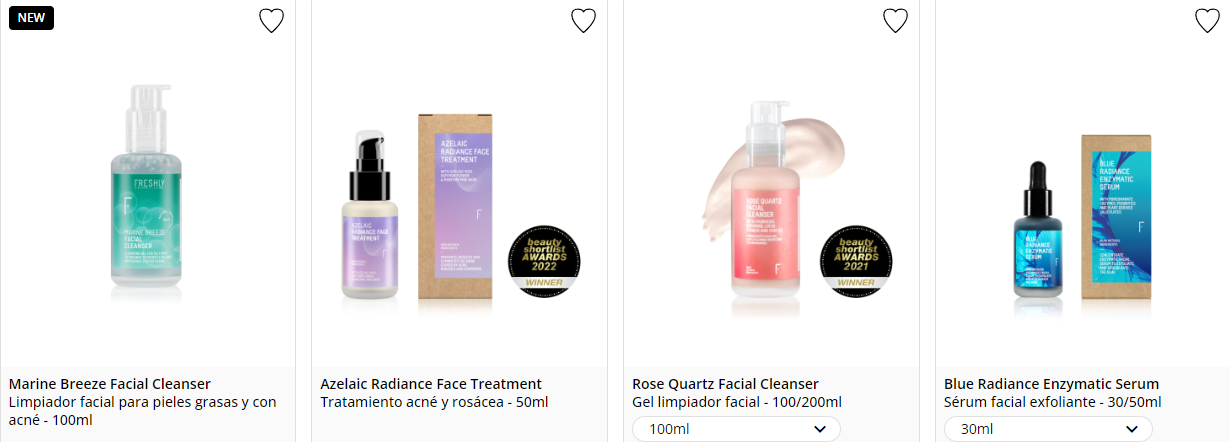Open Rose Quartz Facial Cleanser title link

tap(725, 384)
